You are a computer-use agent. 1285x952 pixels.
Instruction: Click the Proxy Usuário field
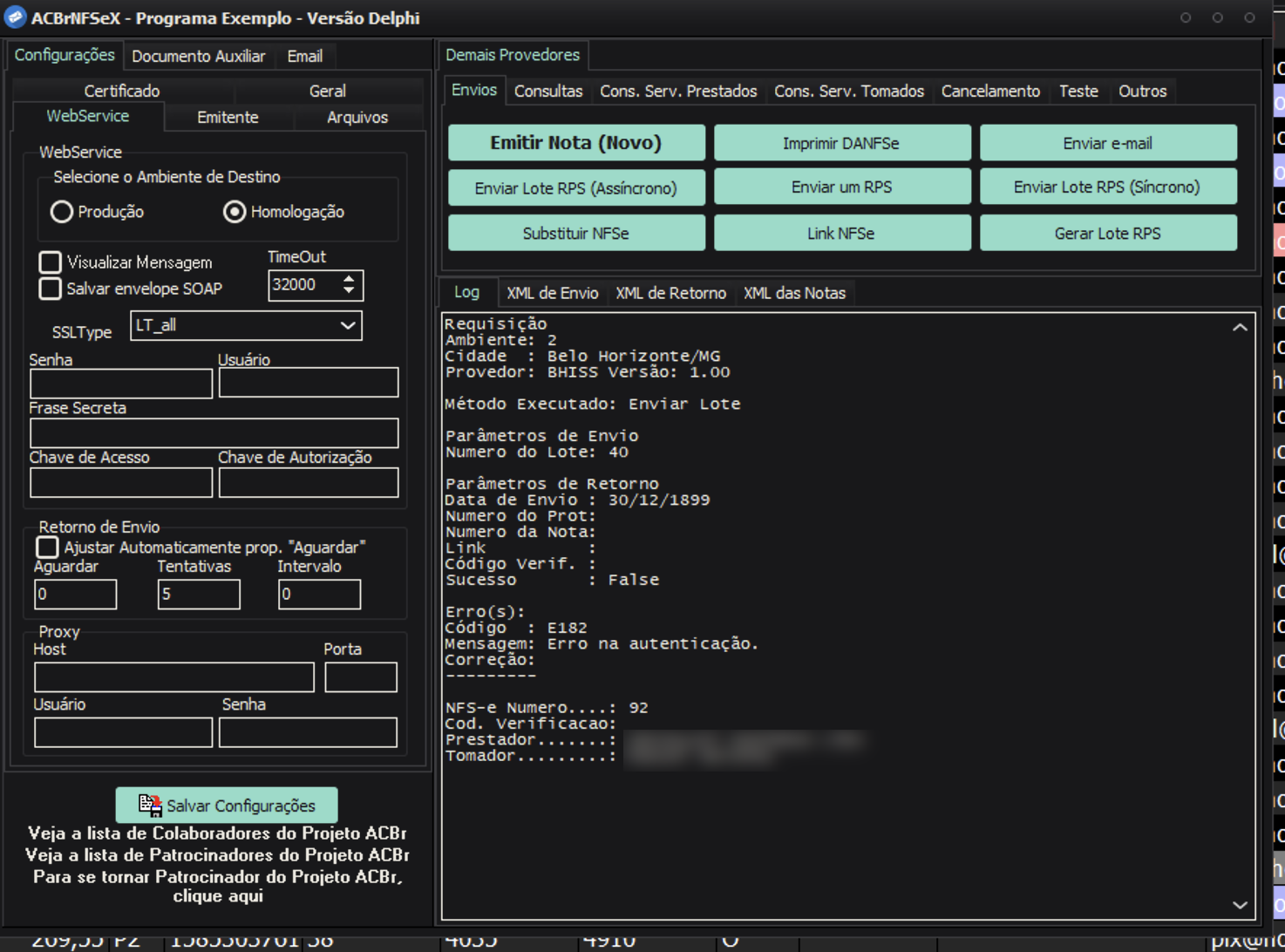[123, 732]
